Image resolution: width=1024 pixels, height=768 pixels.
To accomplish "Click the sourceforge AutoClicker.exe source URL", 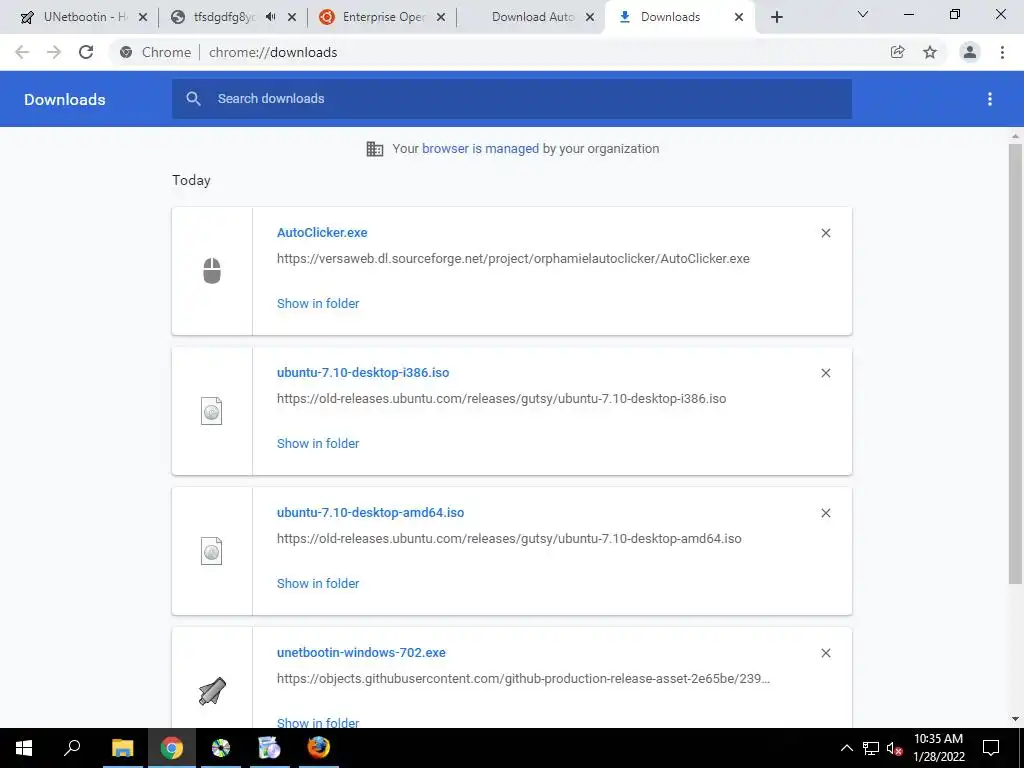I will point(513,259).
